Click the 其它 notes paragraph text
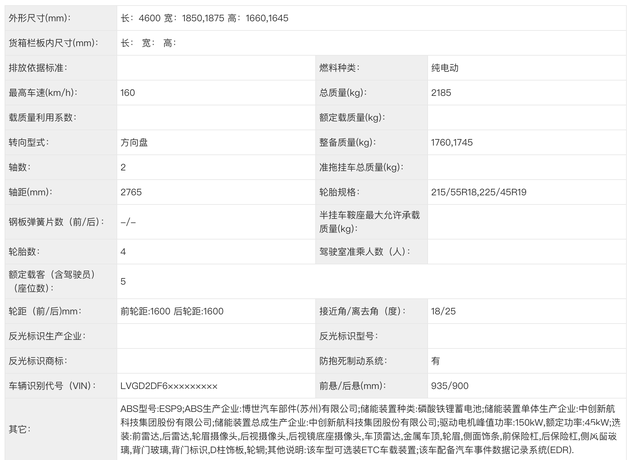Image resolution: width=630 pixels, height=460 pixels. 370,430
